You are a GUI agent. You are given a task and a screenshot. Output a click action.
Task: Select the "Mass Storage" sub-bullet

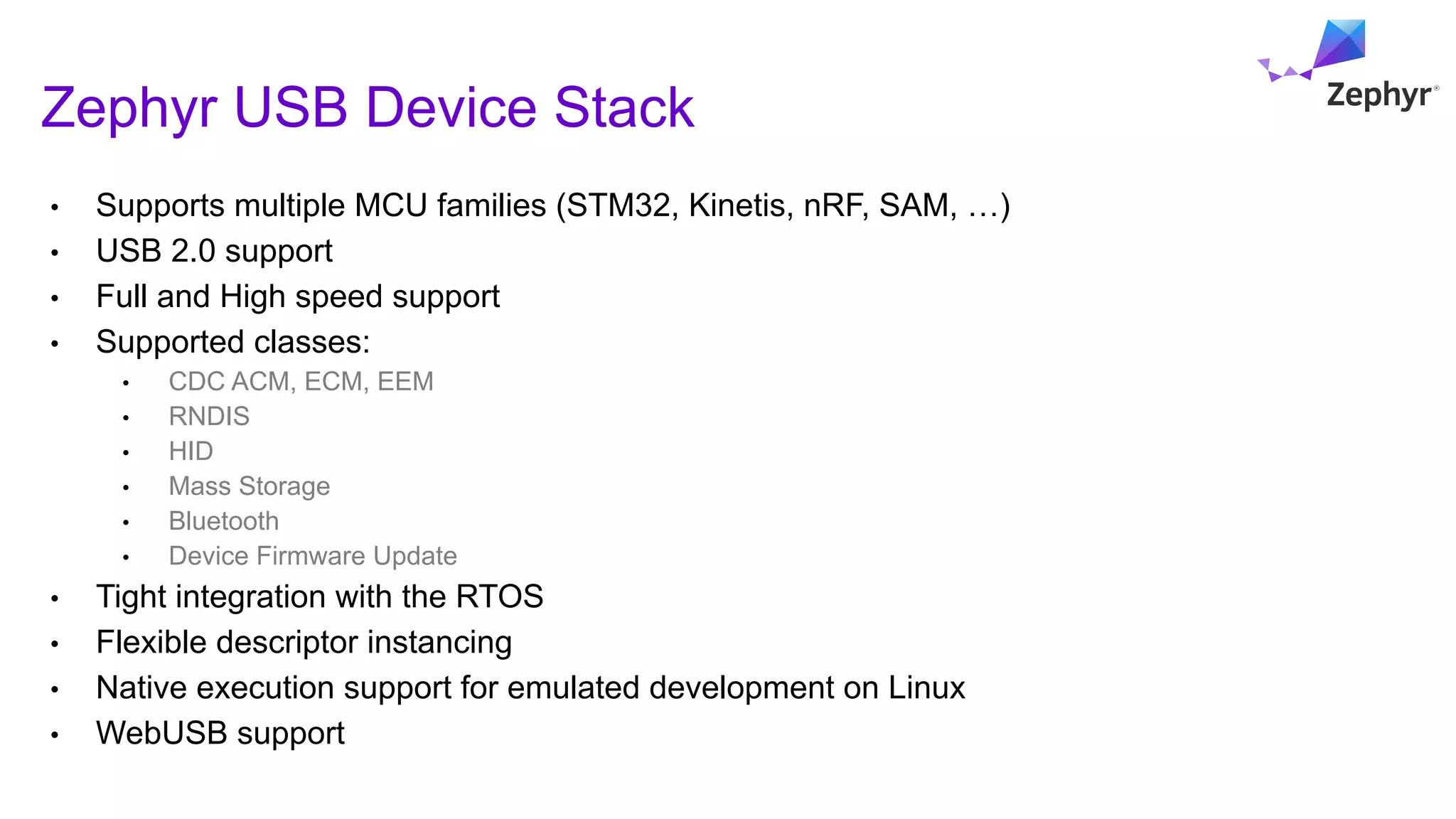point(249,486)
